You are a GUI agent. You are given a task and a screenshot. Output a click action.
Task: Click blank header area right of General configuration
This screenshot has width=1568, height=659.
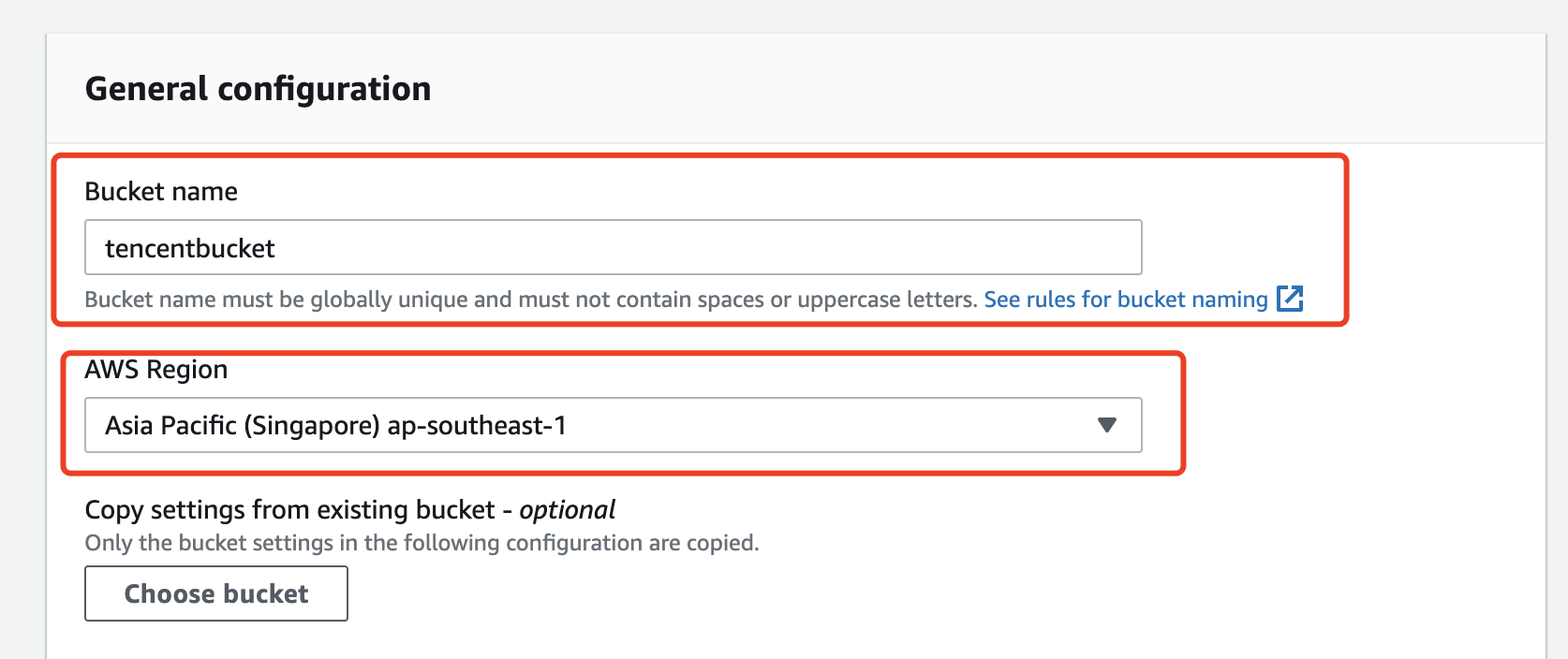(x=937, y=90)
